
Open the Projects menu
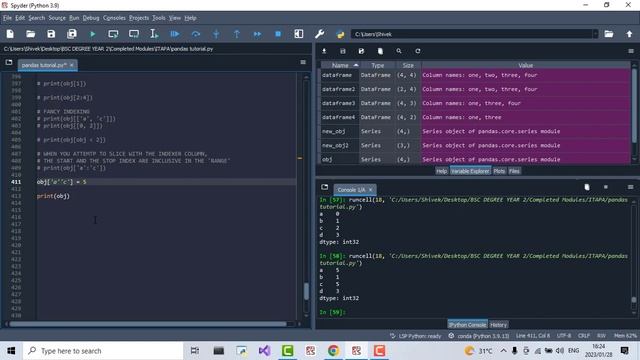139,18
